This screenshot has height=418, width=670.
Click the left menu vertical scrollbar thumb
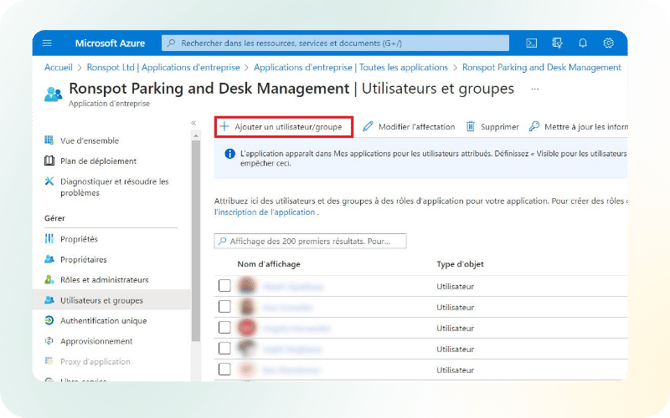point(196,240)
